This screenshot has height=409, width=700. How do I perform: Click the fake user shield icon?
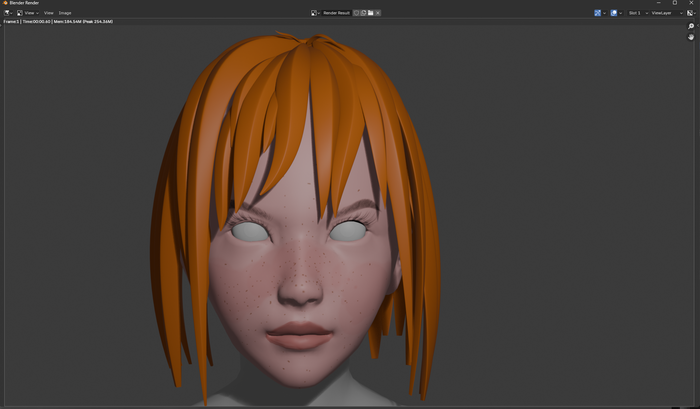point(357,13)
